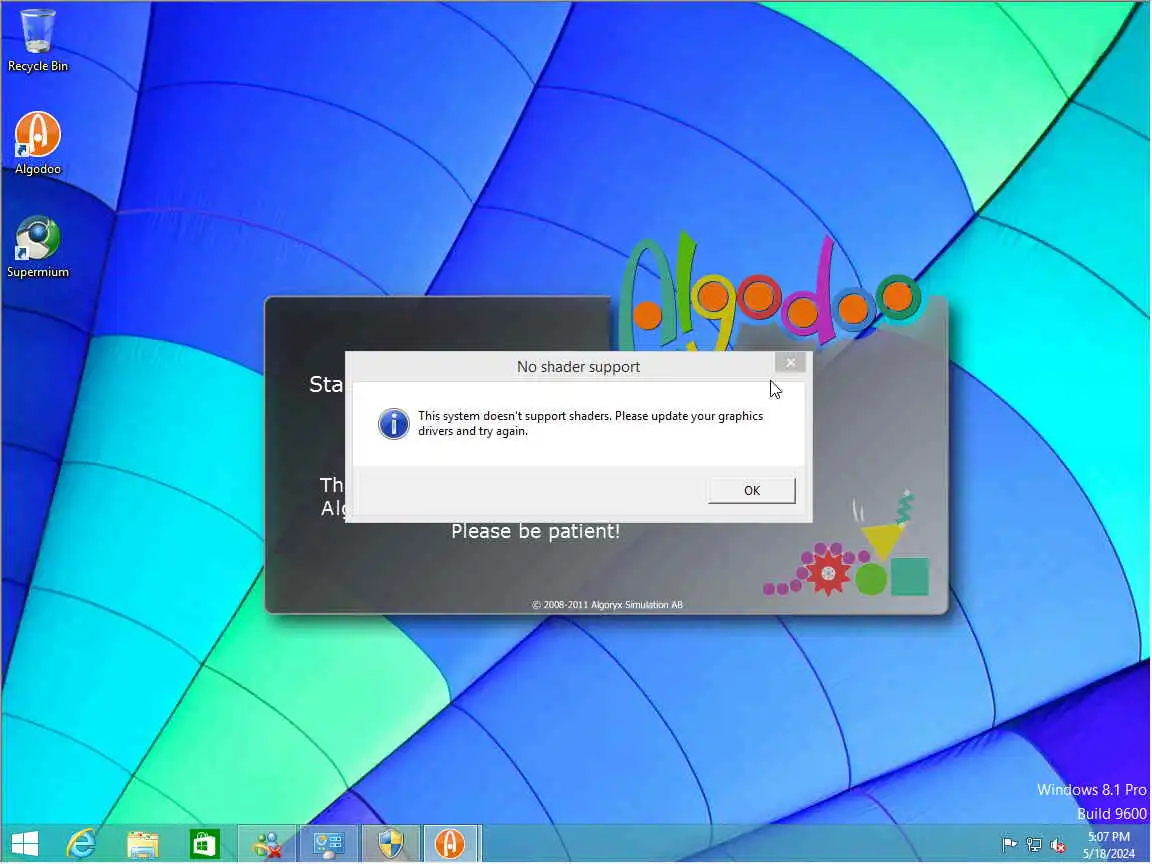This screenshot has height=864, width=1152.
Task: Launch Internet Explorer from the taskbar
Action: pos(82,843)
